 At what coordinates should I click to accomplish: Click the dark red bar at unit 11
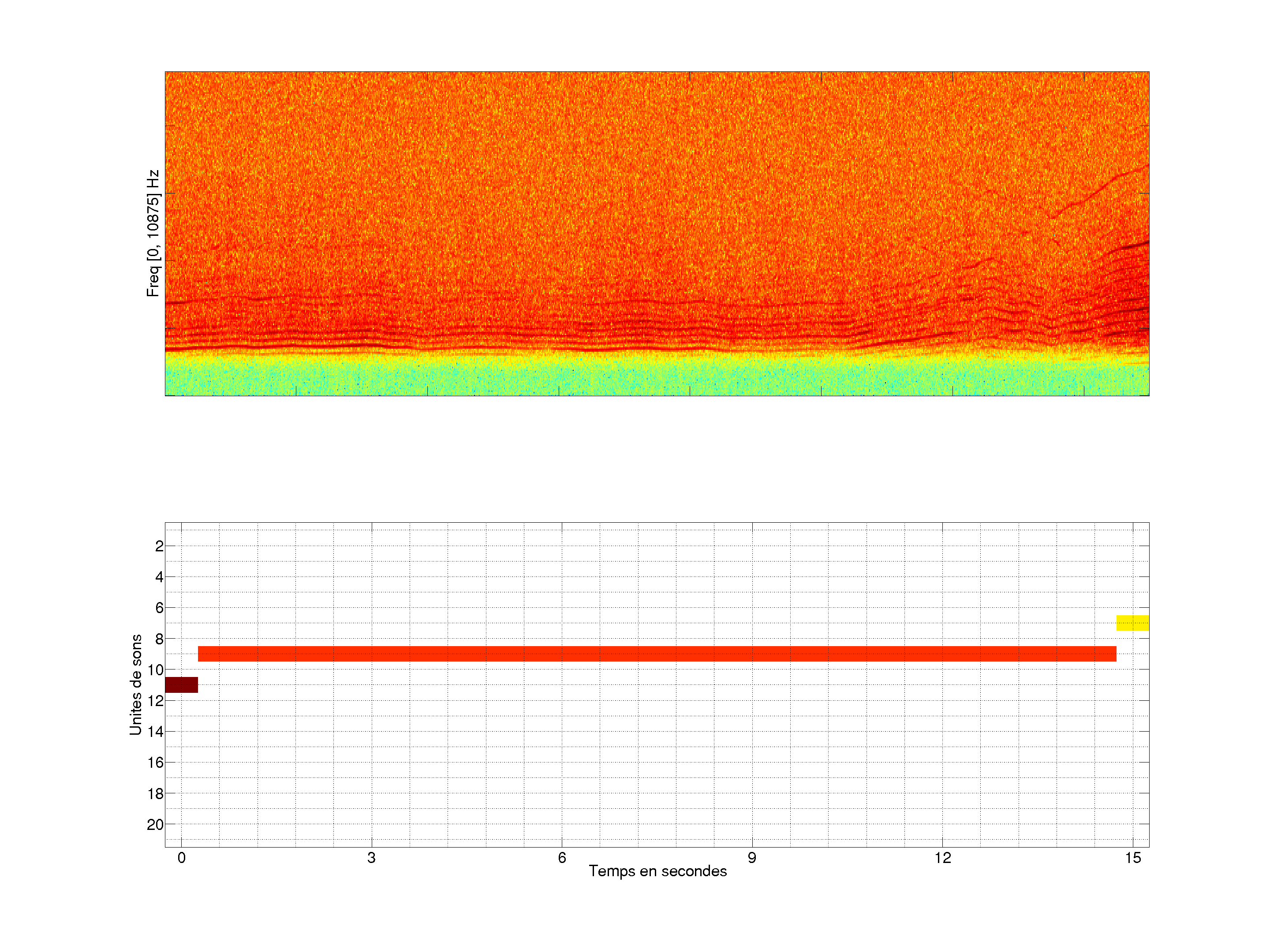coord(181,684)
